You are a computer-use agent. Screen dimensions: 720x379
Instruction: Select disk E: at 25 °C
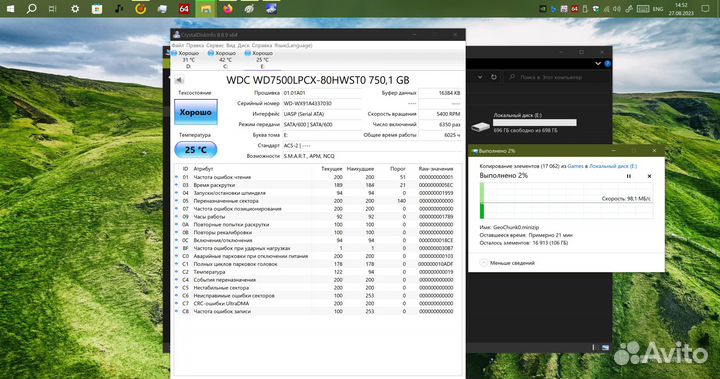(262, 60)
